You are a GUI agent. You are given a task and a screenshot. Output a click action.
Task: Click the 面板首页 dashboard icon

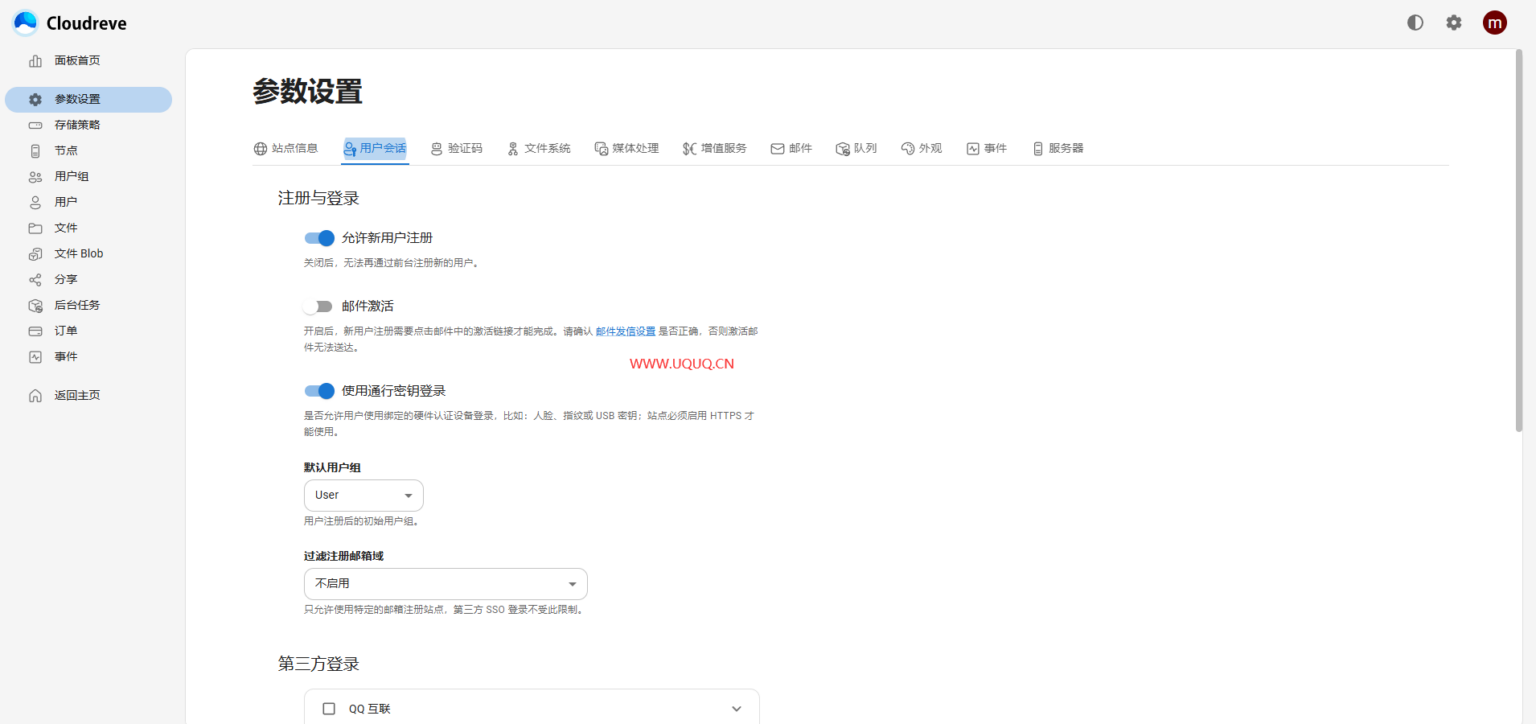pyautogui.click(x=36, y=61)
